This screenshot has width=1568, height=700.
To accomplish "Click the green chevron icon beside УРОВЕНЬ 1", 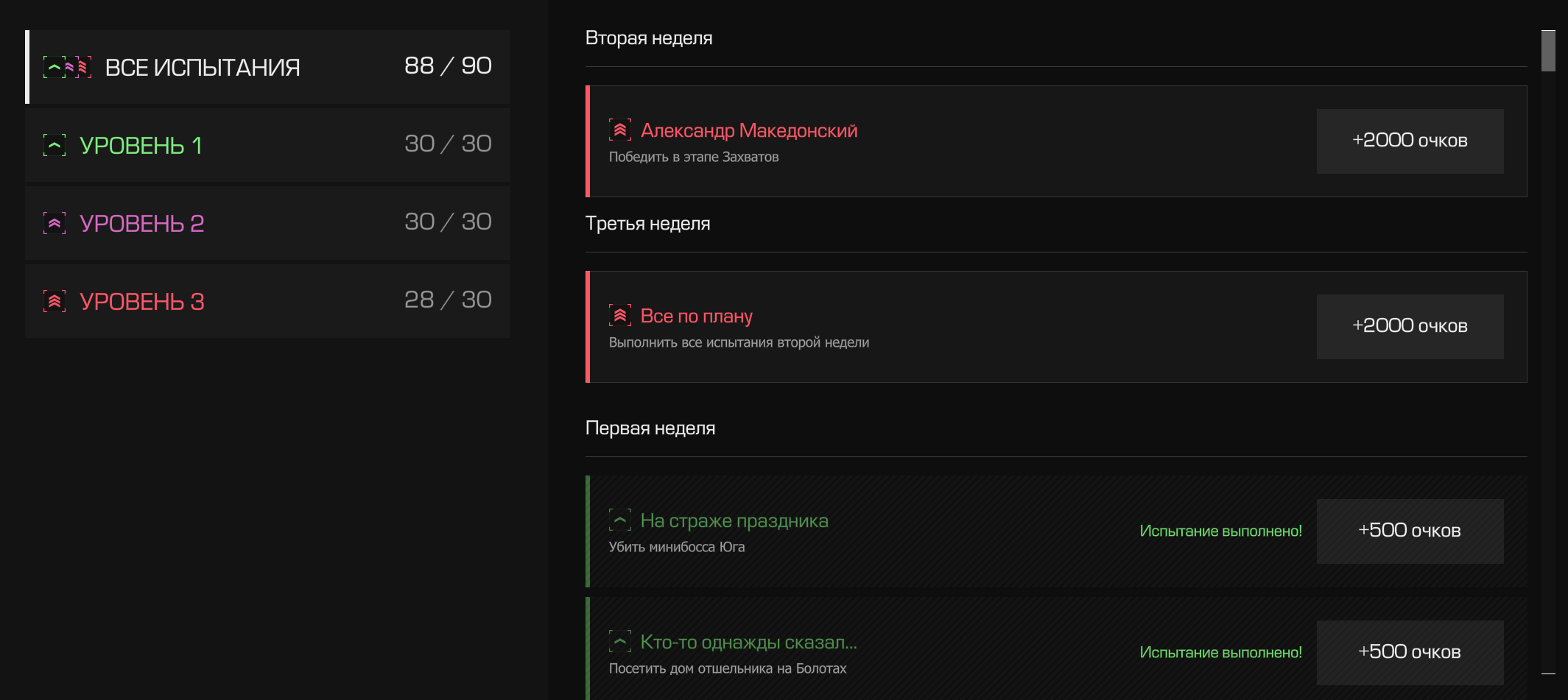I will click(x=55, y=145).
